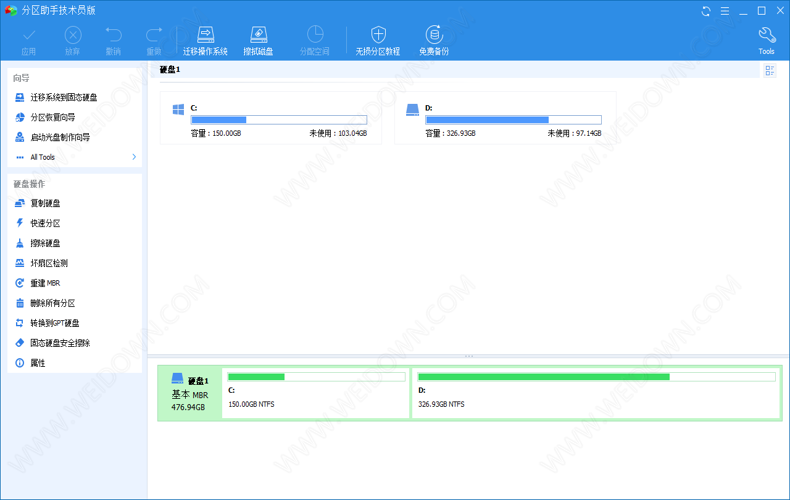790x500 pixels.
Task: Click D: partition bar in disk map
Action: point(596,392)
